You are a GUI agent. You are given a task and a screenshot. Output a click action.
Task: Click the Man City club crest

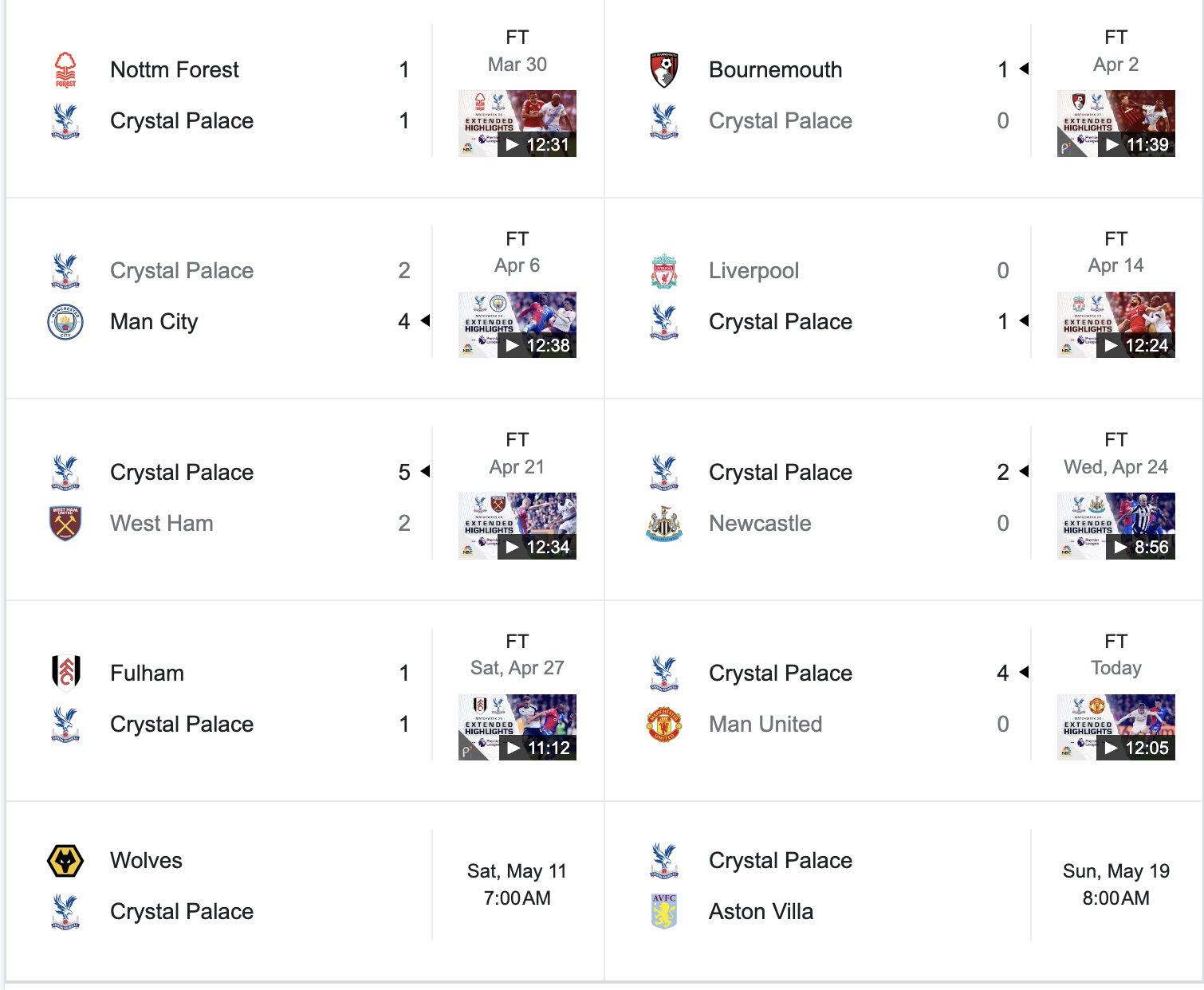point(65,321)
